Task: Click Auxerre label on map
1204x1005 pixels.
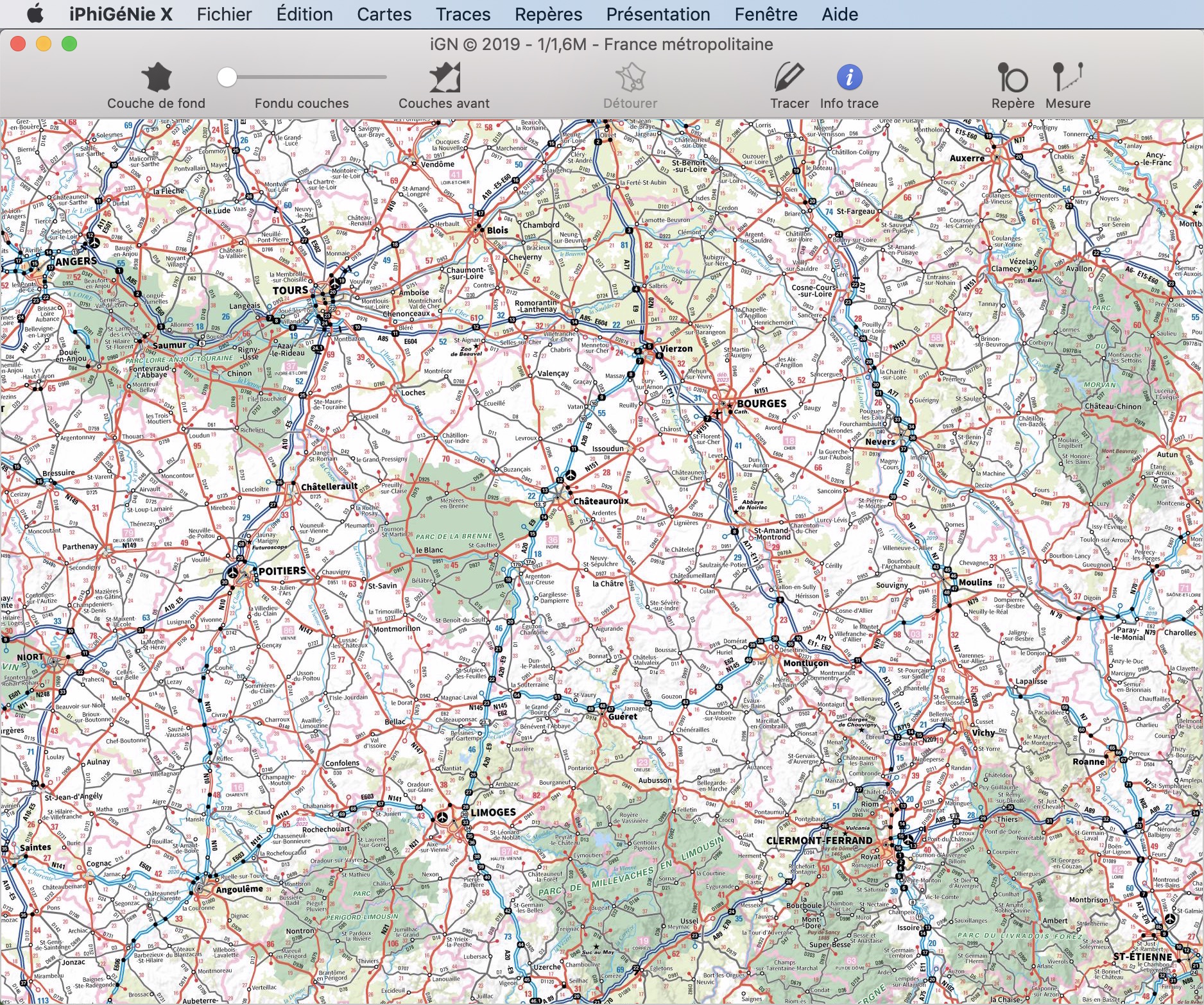Action: (x=967, y=158)
